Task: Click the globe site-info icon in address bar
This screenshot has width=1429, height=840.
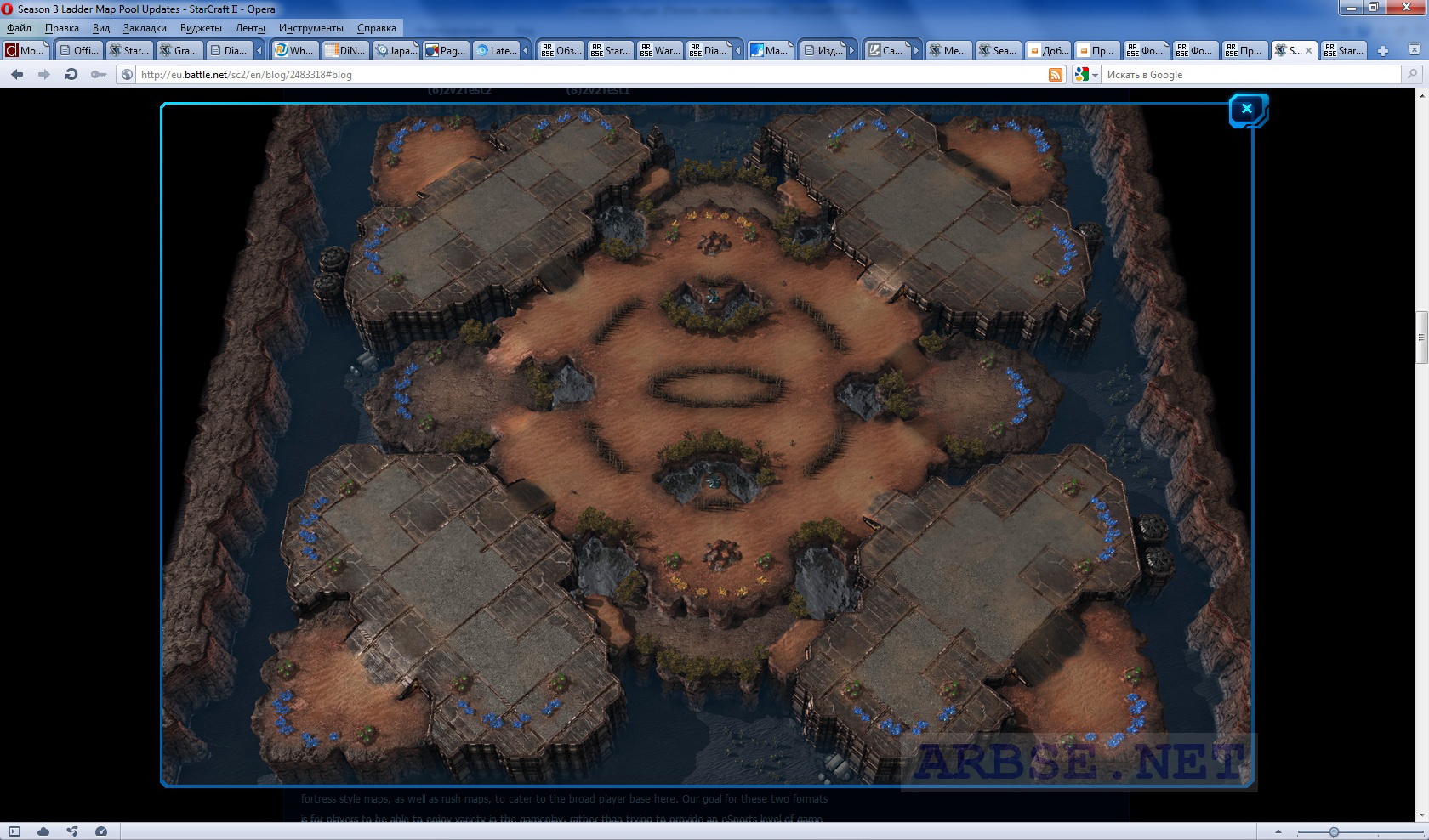Action: [128, 75]
